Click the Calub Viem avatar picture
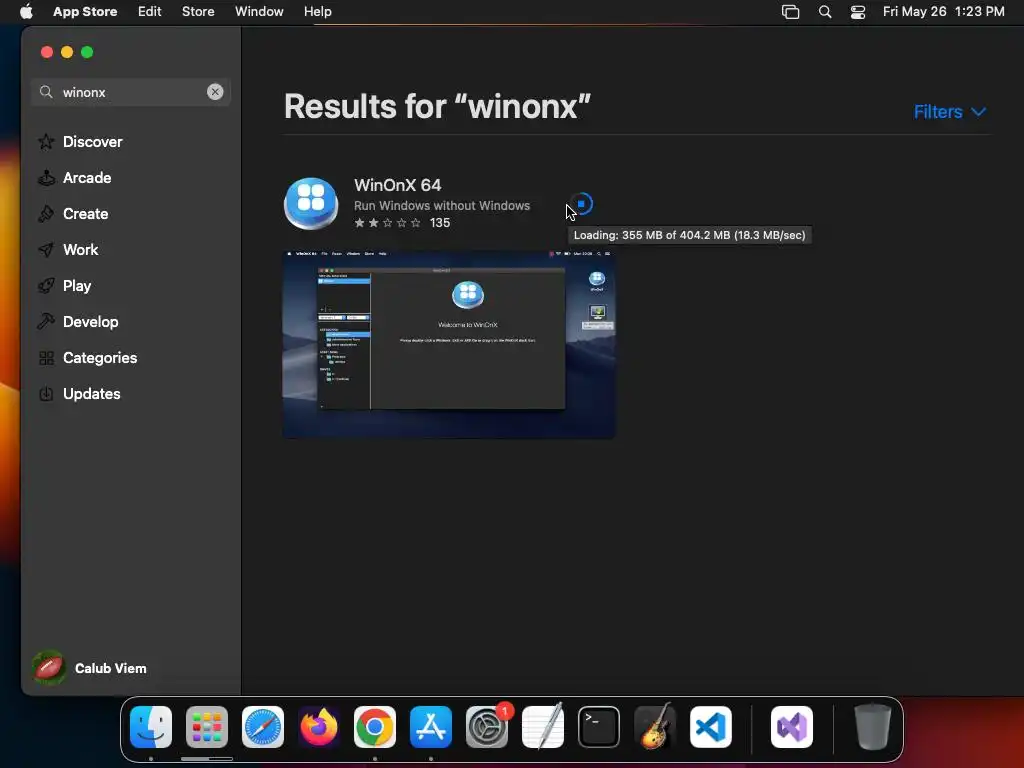The height and width of the screenshot is (768, 1024). click(49, 668)
